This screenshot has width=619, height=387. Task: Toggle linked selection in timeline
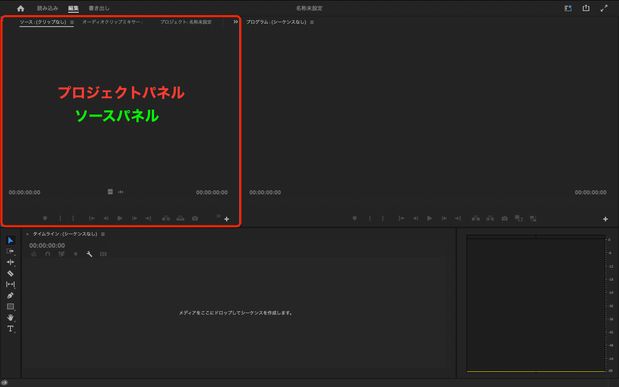62,254
